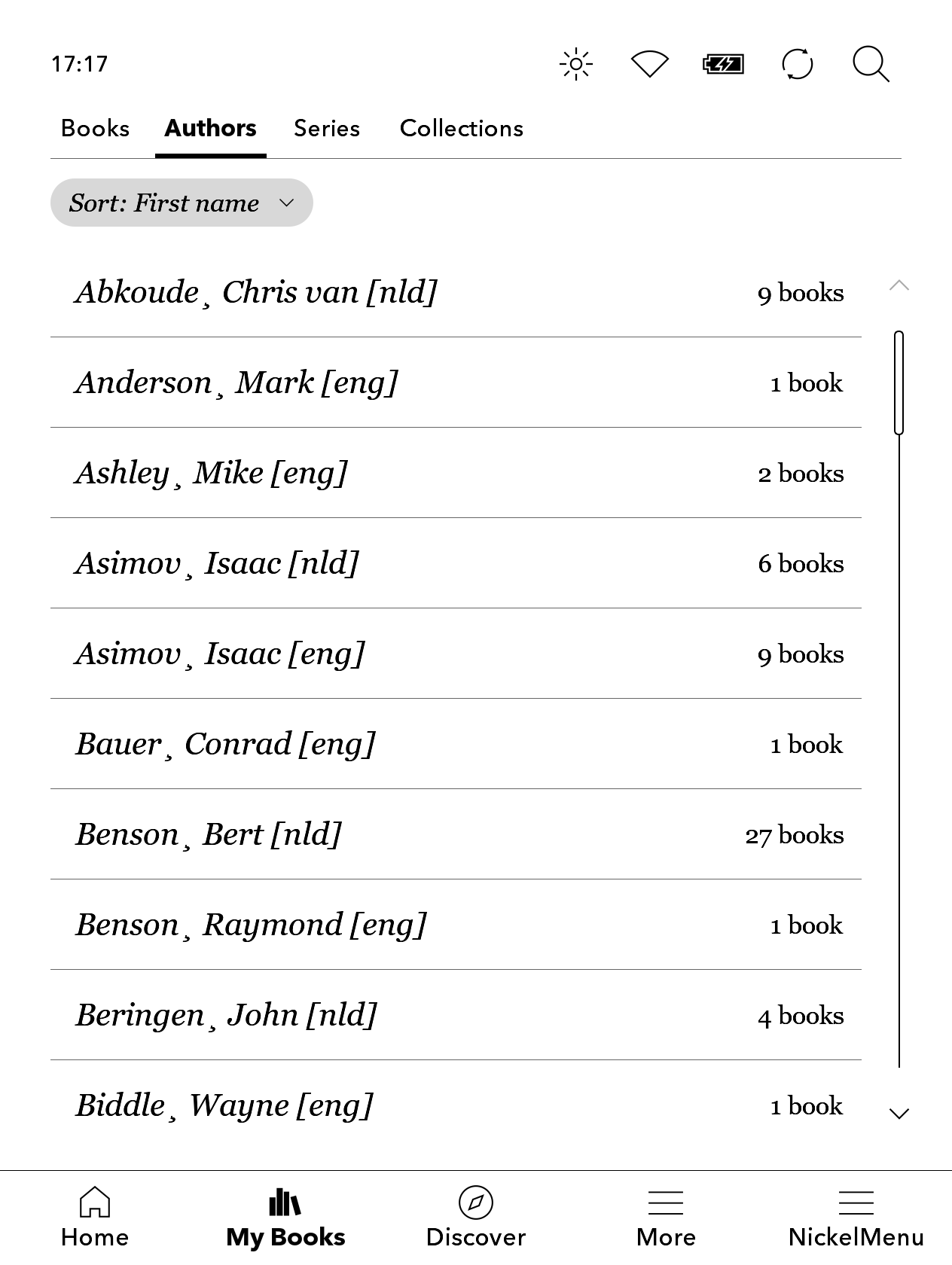Switch to the Books tab
The height and width of the screenshot is (1265, 952).
pyautogui.click(x=95, y=129)
